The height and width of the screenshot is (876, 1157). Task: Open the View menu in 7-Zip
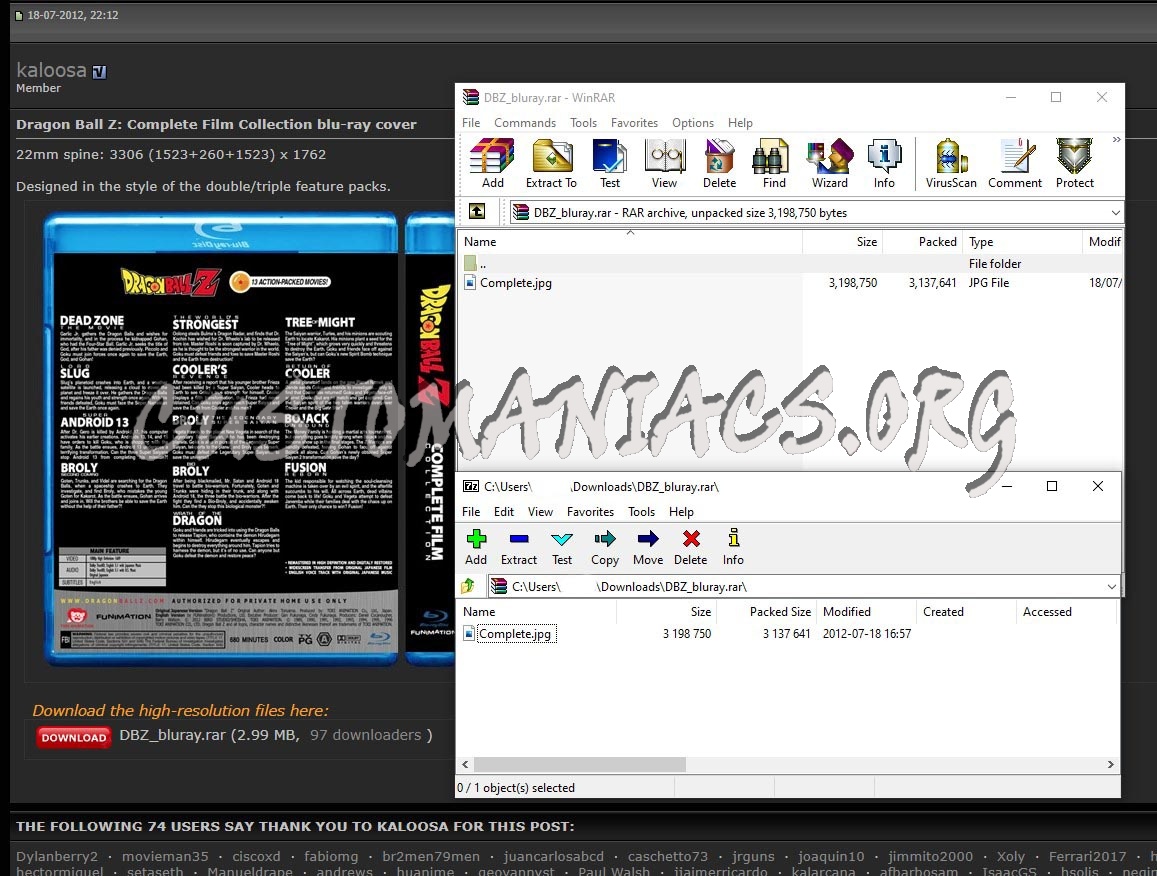(540, 511)
